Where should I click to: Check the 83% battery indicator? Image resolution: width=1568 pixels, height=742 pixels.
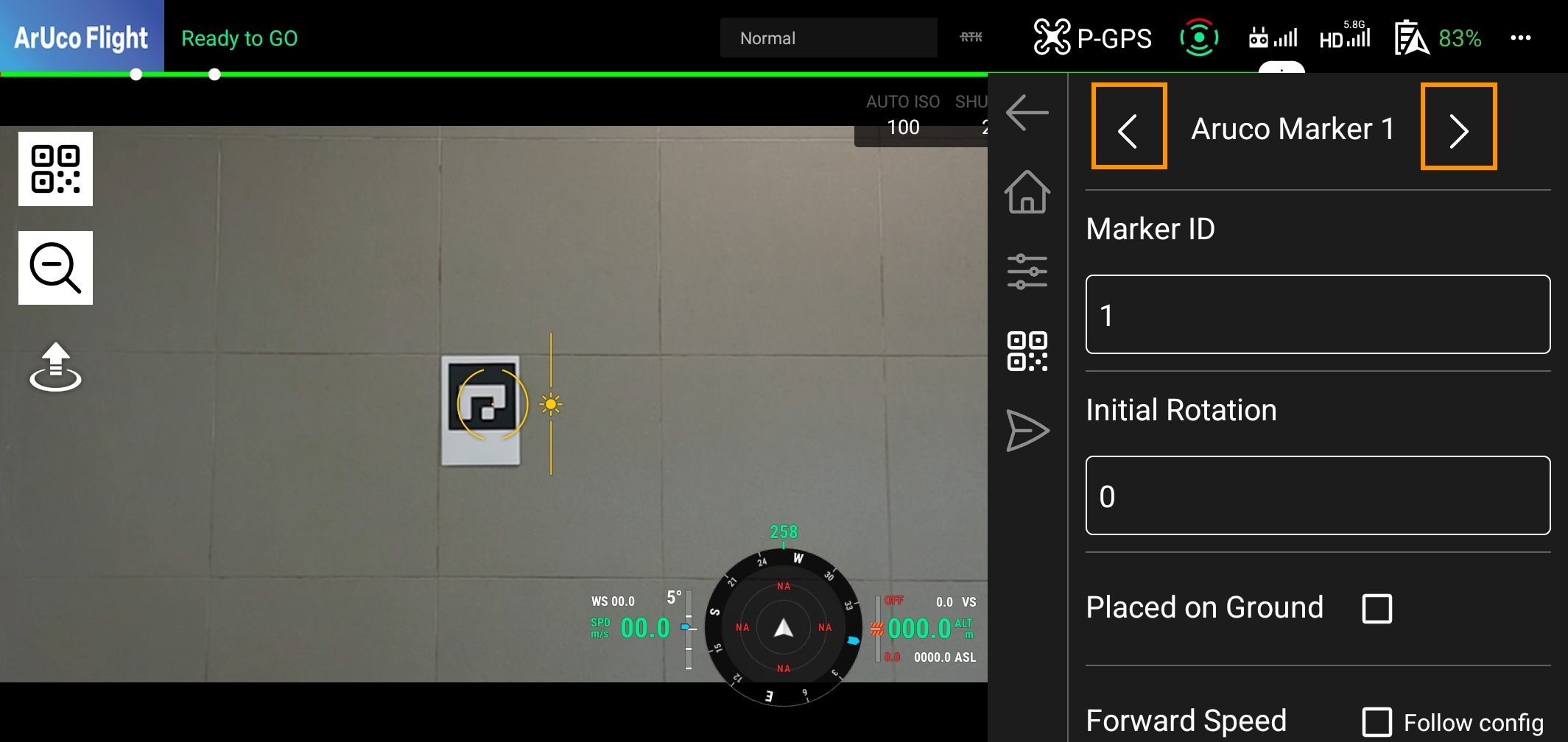tap(1460, 39)
